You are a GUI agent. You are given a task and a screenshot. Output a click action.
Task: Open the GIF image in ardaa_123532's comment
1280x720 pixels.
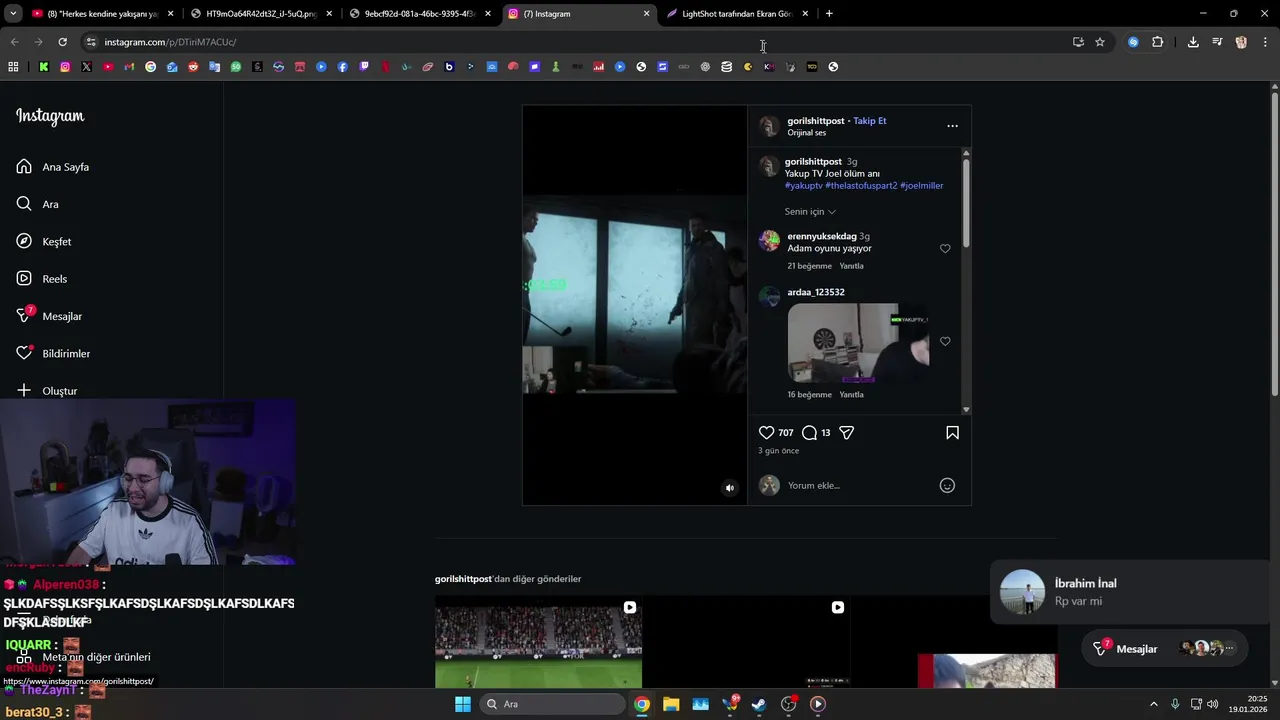point(858,343)
